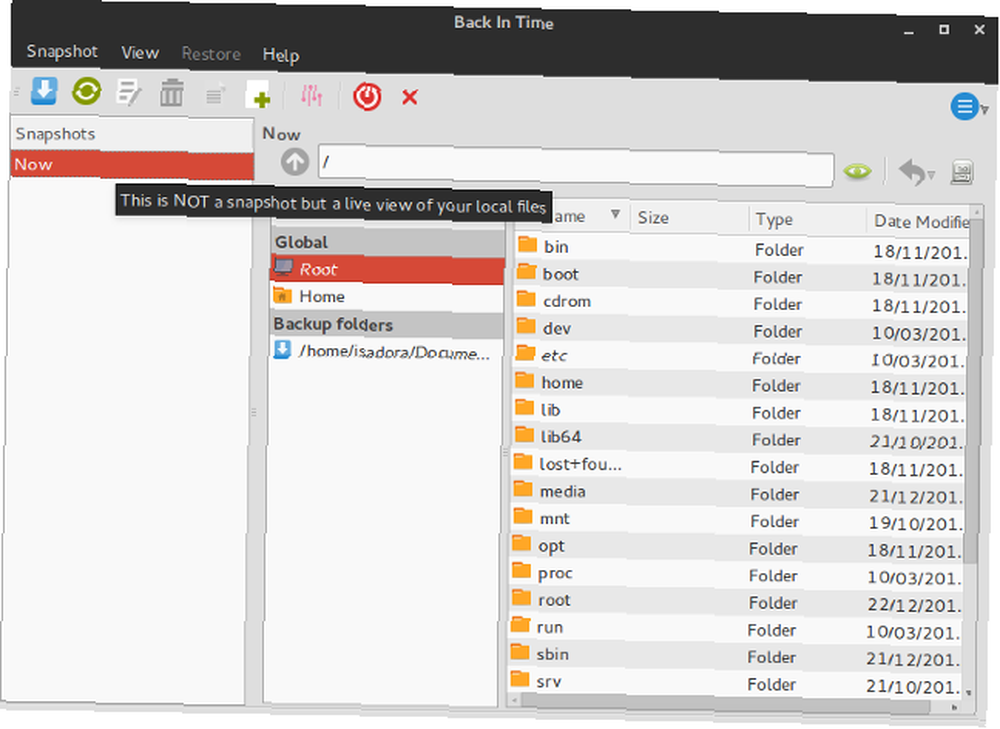Open Settings via the pink sliders icon
Screen dimensions: 1000x729
[311, 96]
